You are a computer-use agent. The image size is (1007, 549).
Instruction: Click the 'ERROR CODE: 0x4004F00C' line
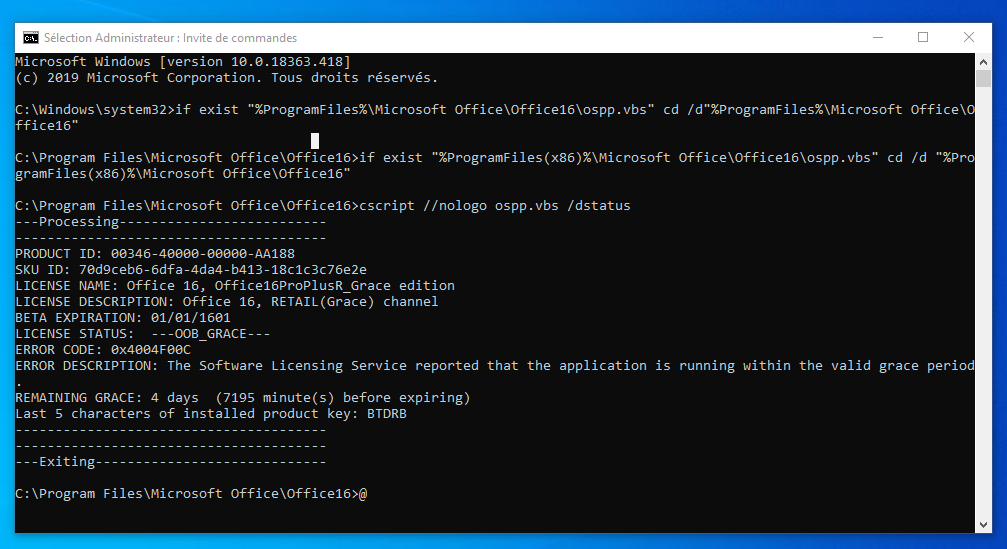(103, 350)
